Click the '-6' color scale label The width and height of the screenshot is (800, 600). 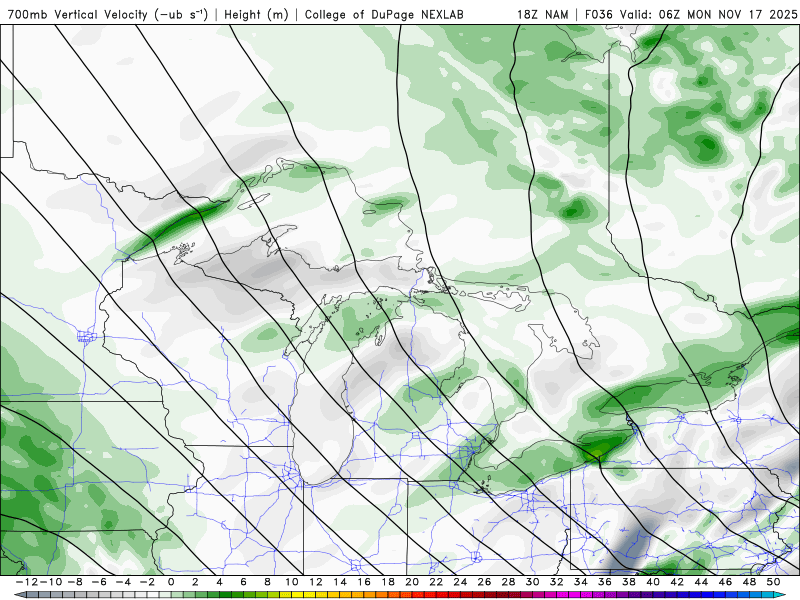(x=99, y=582)
